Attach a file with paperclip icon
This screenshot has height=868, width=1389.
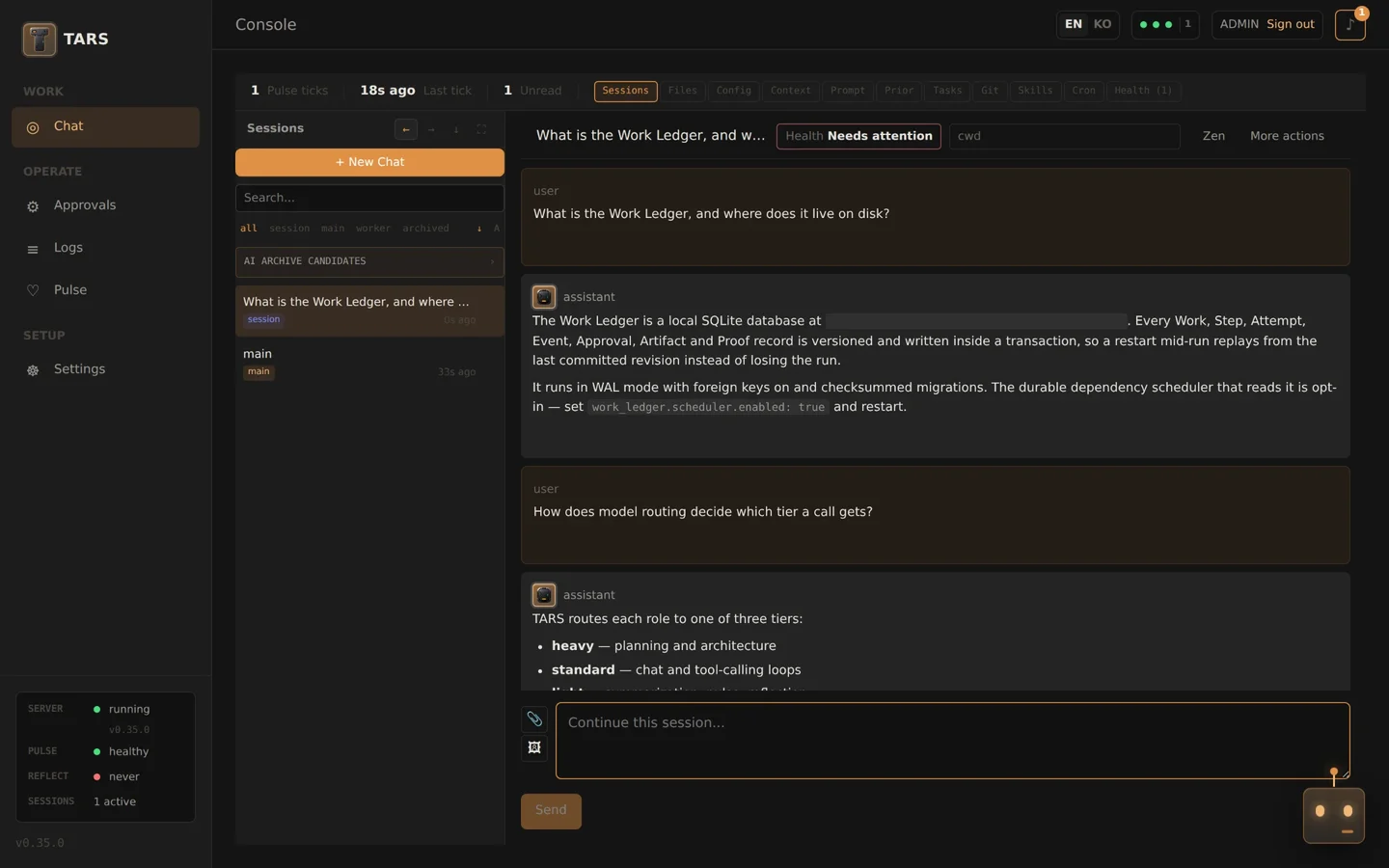534,719
